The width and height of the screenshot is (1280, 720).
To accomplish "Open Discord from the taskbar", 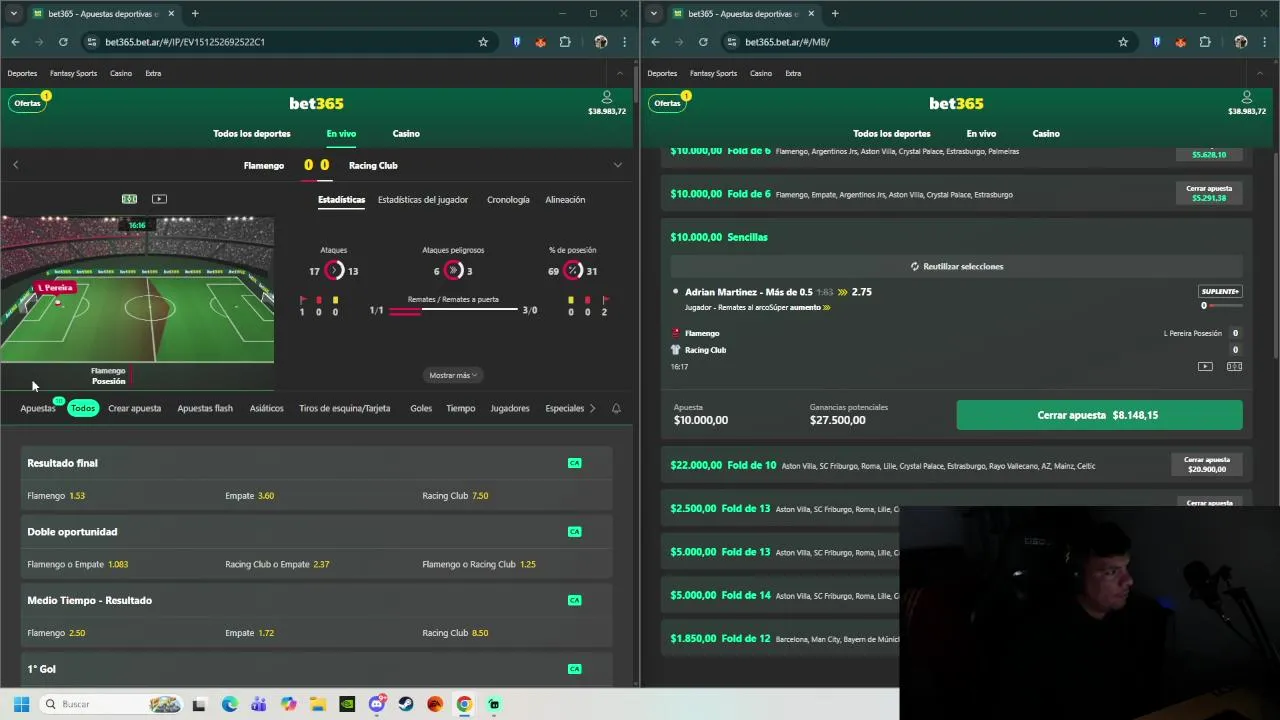I will 377,704.
